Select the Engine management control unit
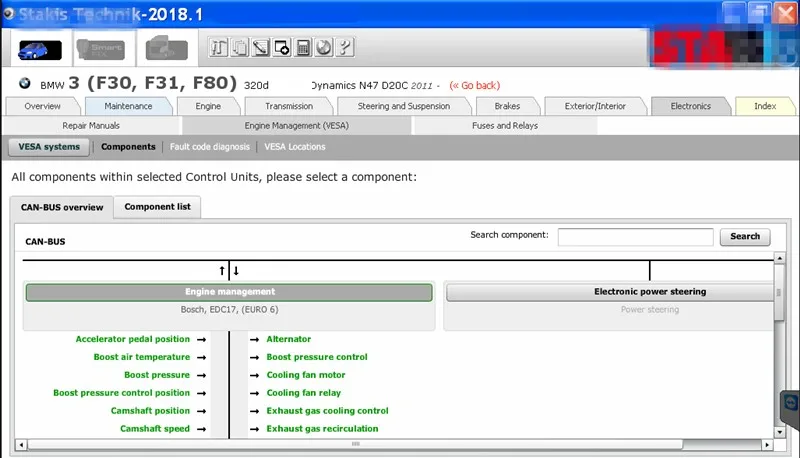 point(229,292)
